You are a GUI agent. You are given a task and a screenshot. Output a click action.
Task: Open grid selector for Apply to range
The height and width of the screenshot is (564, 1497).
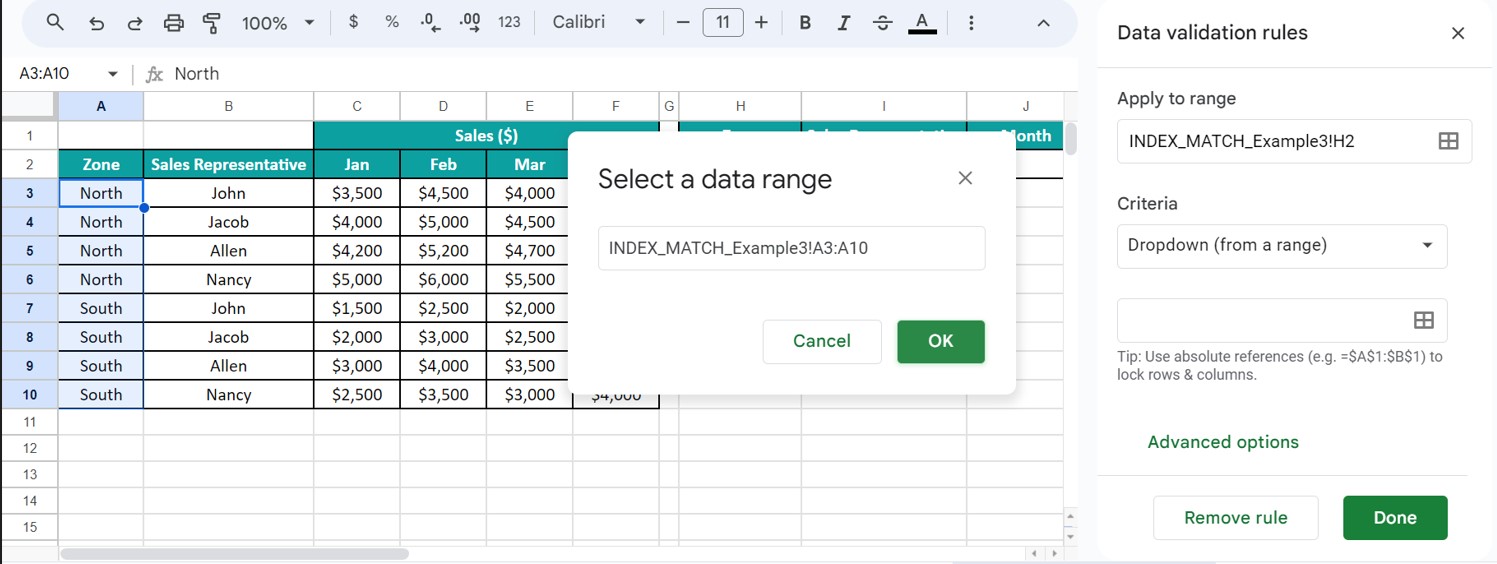click(1448, 141)
